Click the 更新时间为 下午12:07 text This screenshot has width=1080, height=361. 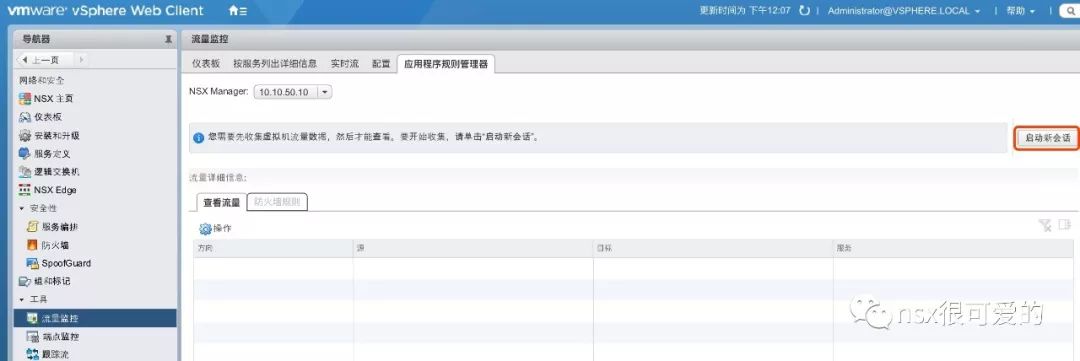coord(745,11)
